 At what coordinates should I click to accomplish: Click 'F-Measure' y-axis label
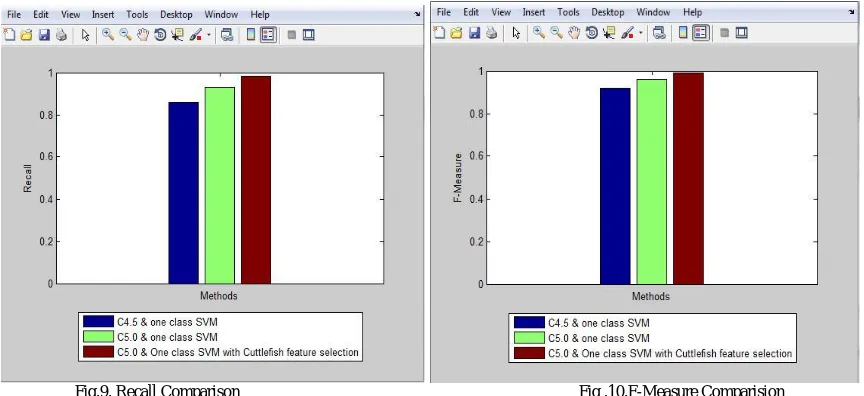(457, 178)
